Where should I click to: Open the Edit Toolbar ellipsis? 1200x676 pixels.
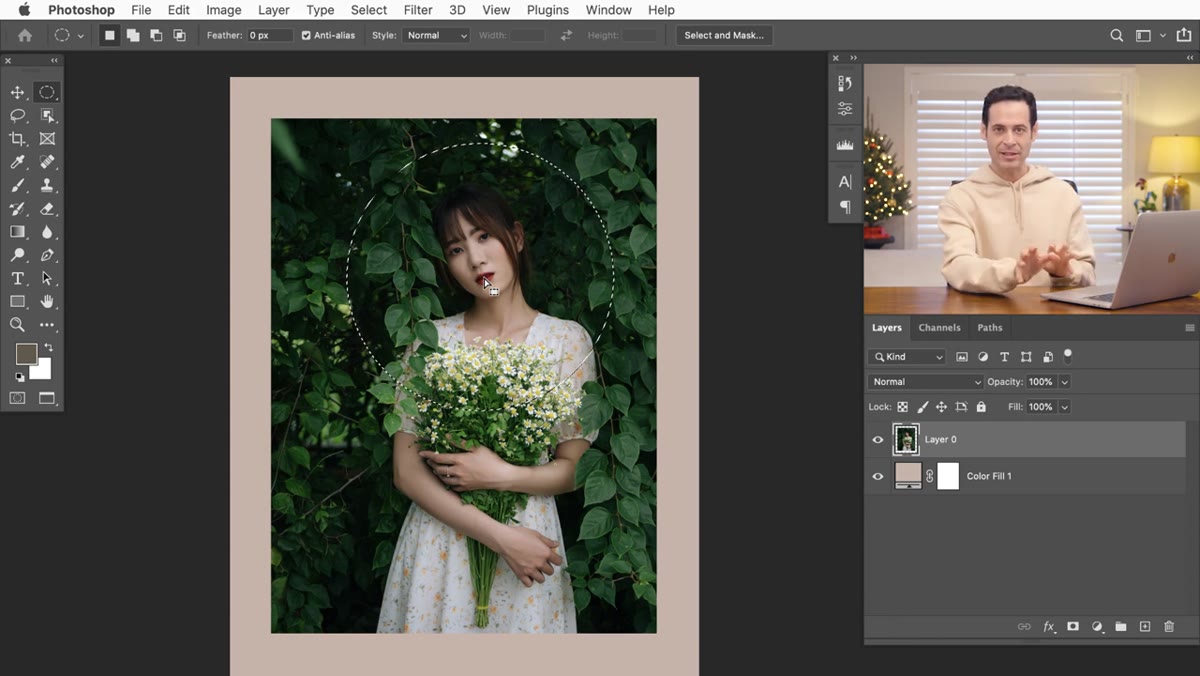[x=47, y=325]
